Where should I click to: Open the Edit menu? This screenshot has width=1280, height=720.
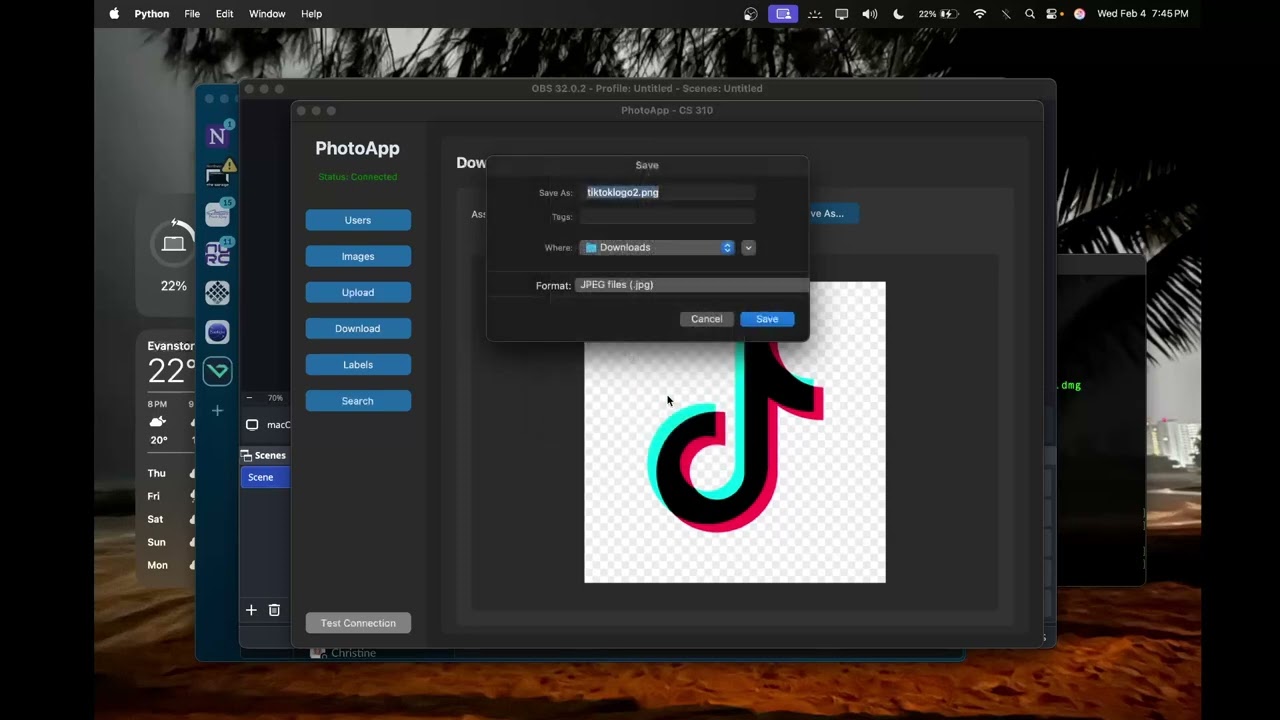pos(225,14)
